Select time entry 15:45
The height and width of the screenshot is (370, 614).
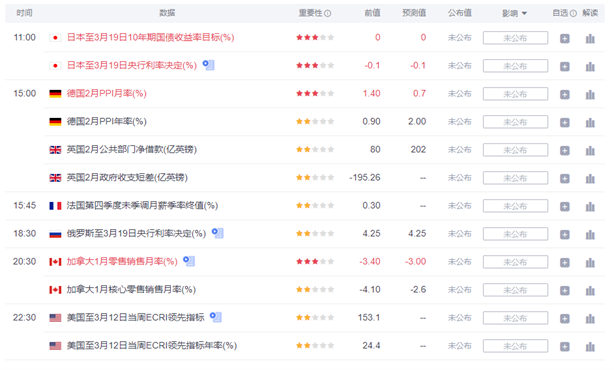pos(25,206)
